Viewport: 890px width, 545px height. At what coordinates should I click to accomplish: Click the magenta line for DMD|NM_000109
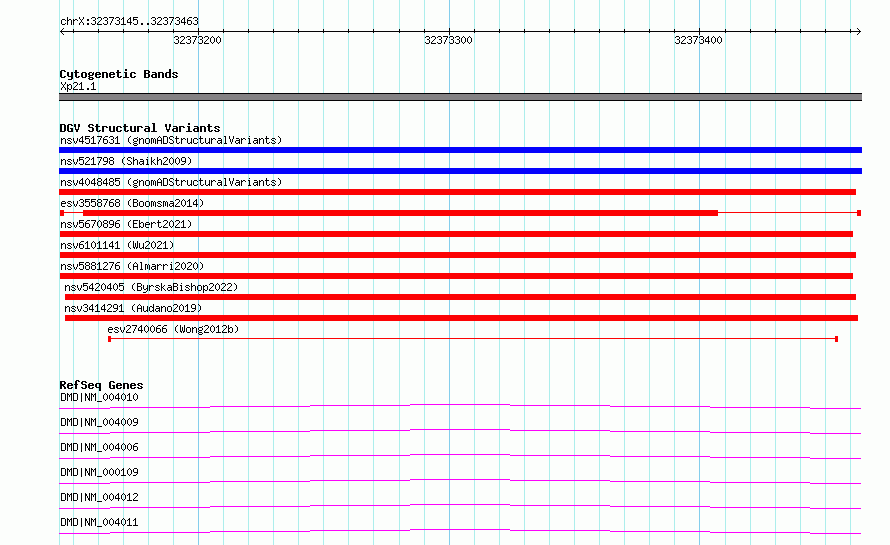460,480
